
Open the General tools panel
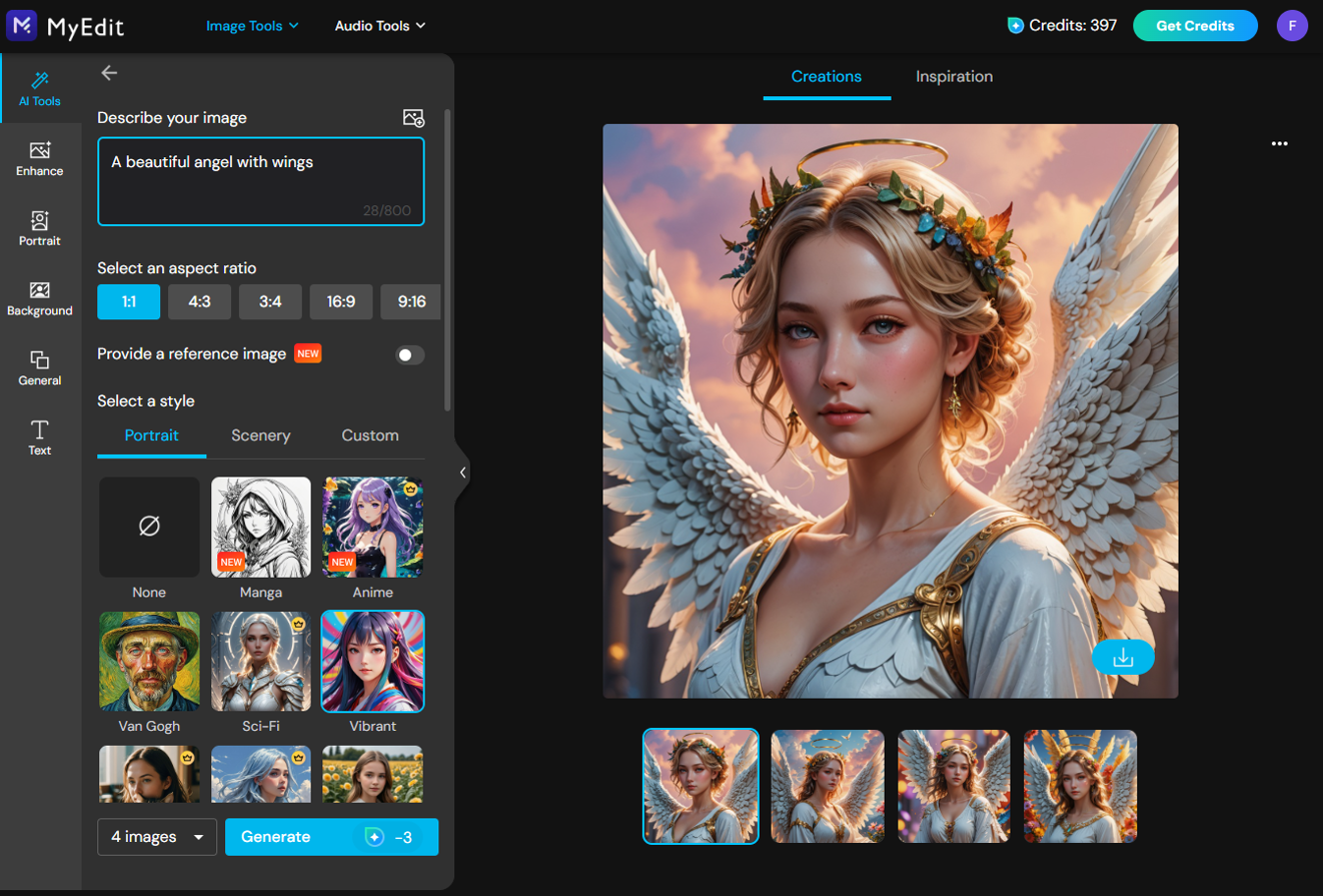click(39, 366)
